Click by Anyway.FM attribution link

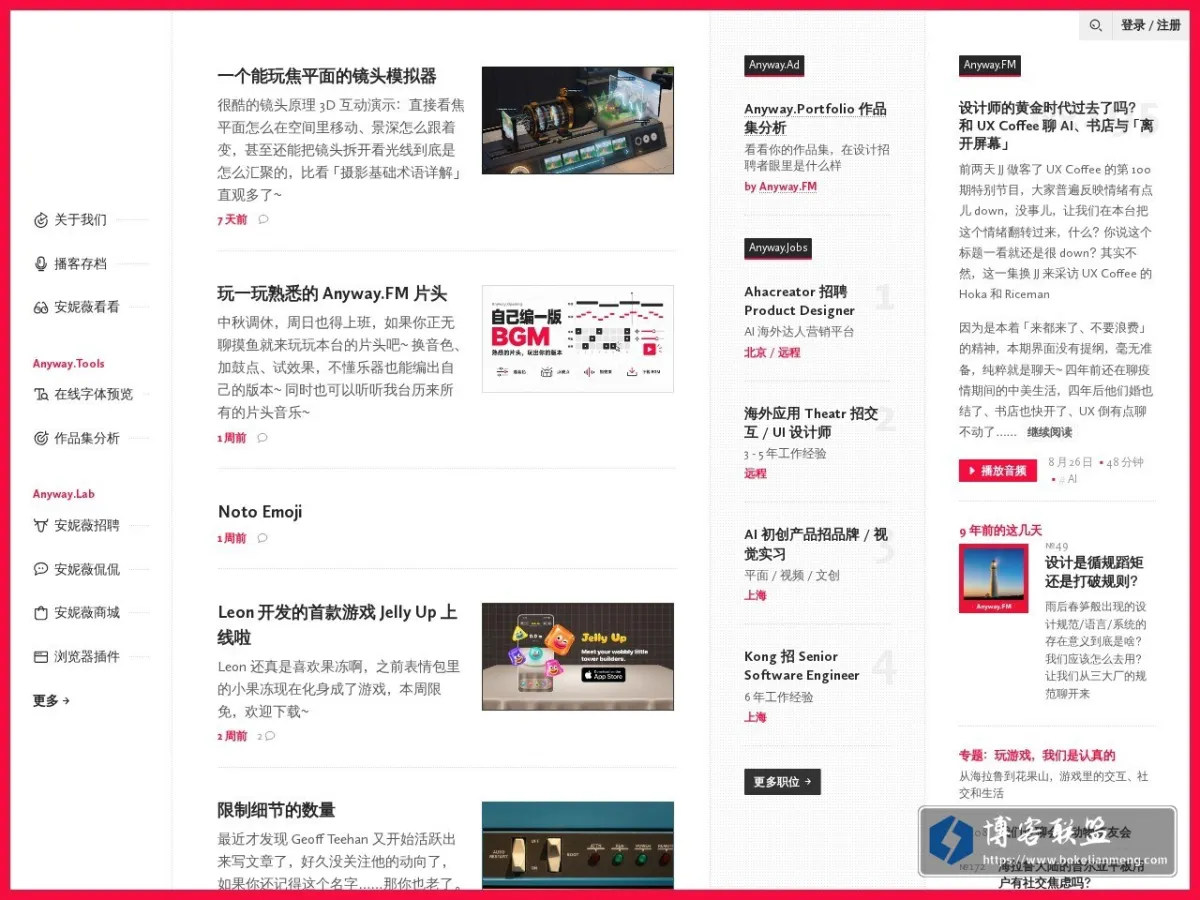[x=780, y=187]
